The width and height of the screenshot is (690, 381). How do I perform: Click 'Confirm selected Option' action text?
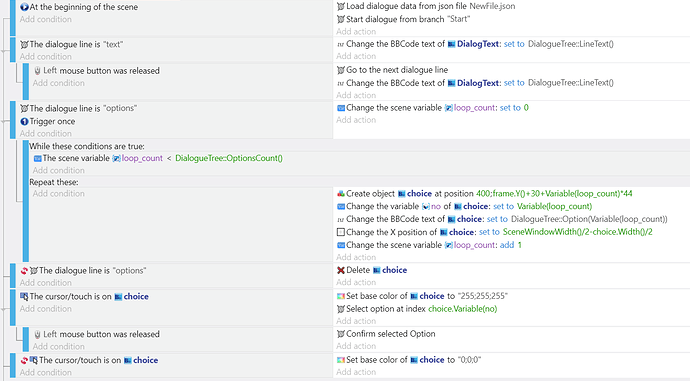[x=391, y=334]
